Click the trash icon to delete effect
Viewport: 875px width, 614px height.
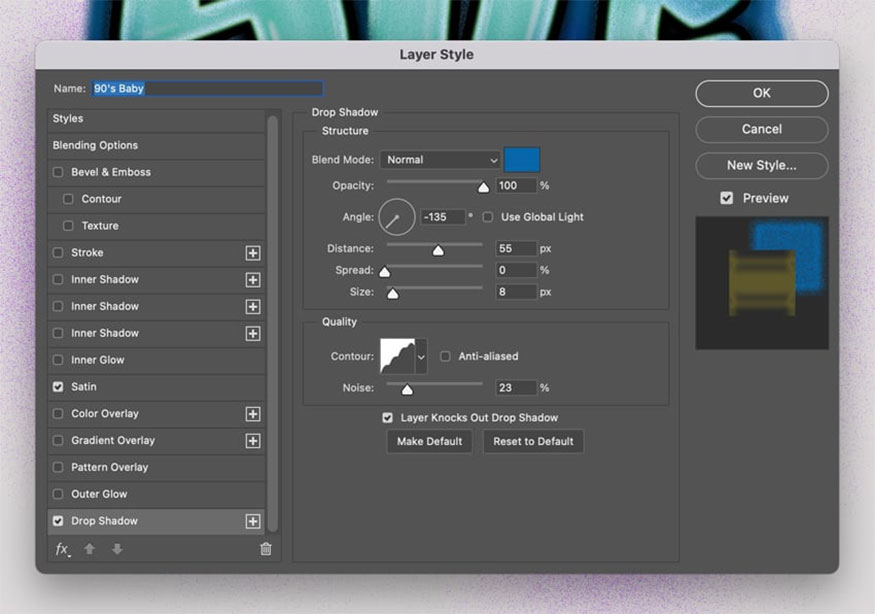(x=265, y=549)
